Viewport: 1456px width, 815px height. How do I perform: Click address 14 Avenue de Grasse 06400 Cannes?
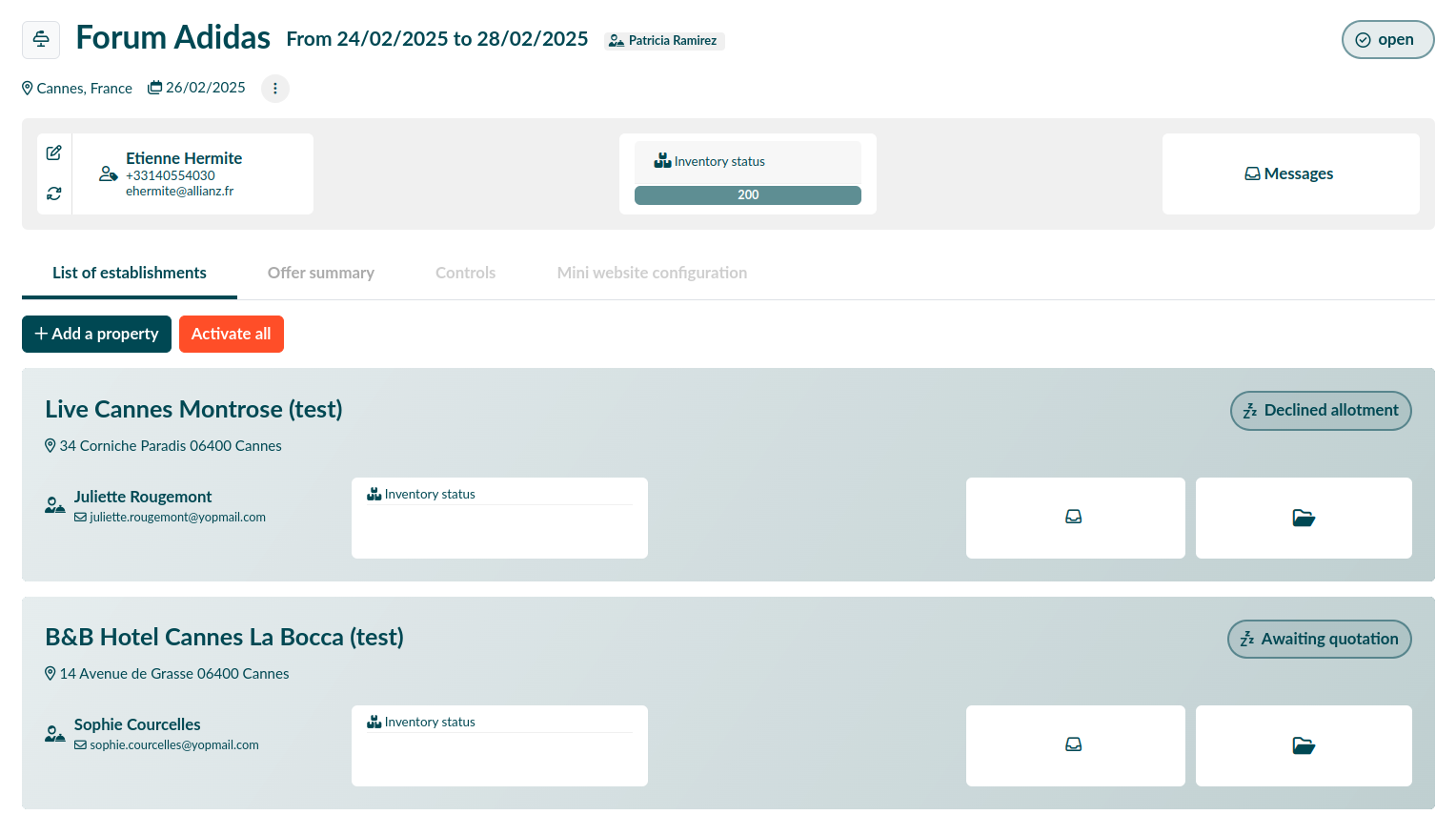point(174,674)
